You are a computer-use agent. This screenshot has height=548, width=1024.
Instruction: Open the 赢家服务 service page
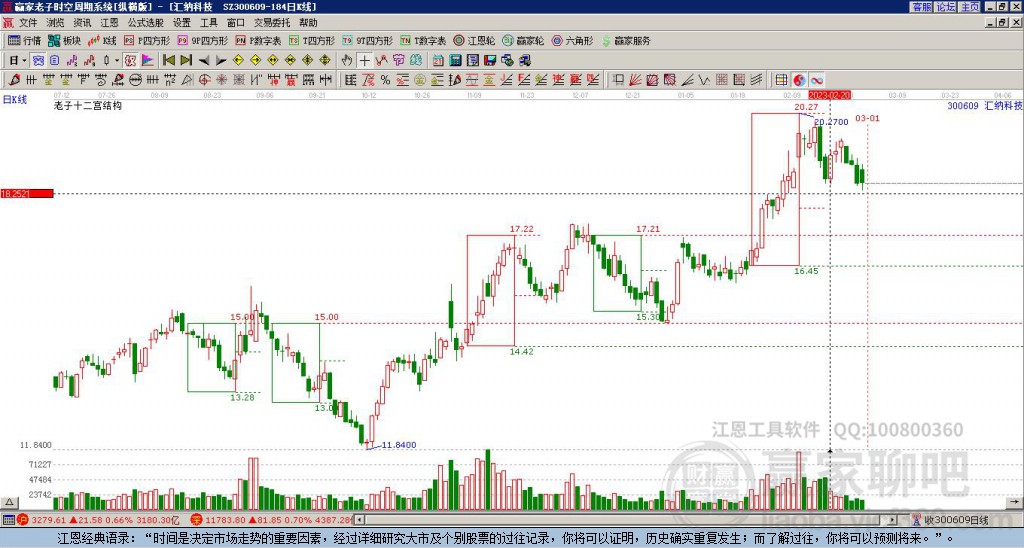[x=626, y=40]
